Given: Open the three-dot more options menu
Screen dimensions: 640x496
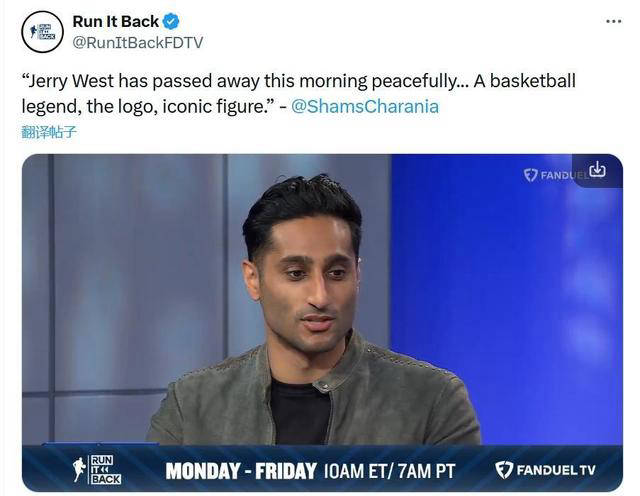Looking at the screenshot, I should pos(613,21).
